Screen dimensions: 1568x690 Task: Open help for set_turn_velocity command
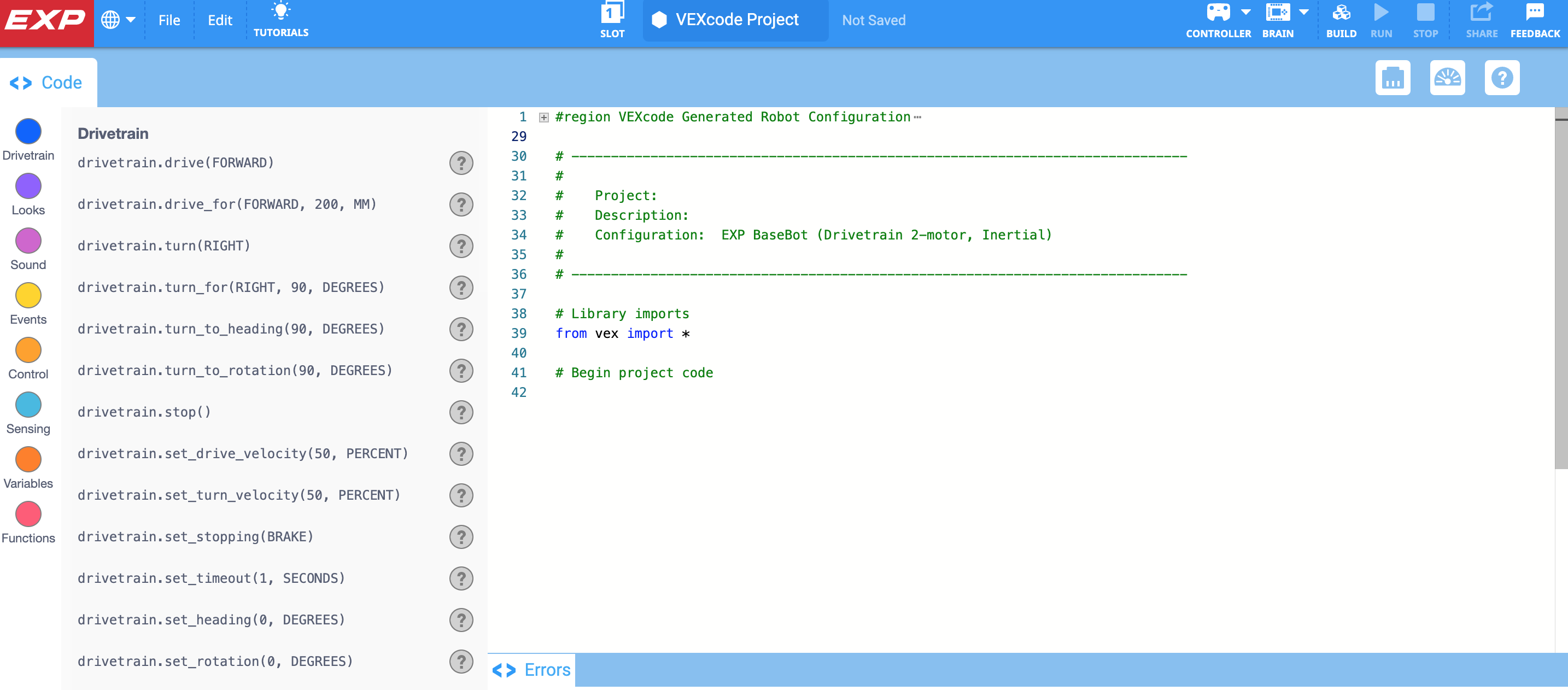pos(461,494)
